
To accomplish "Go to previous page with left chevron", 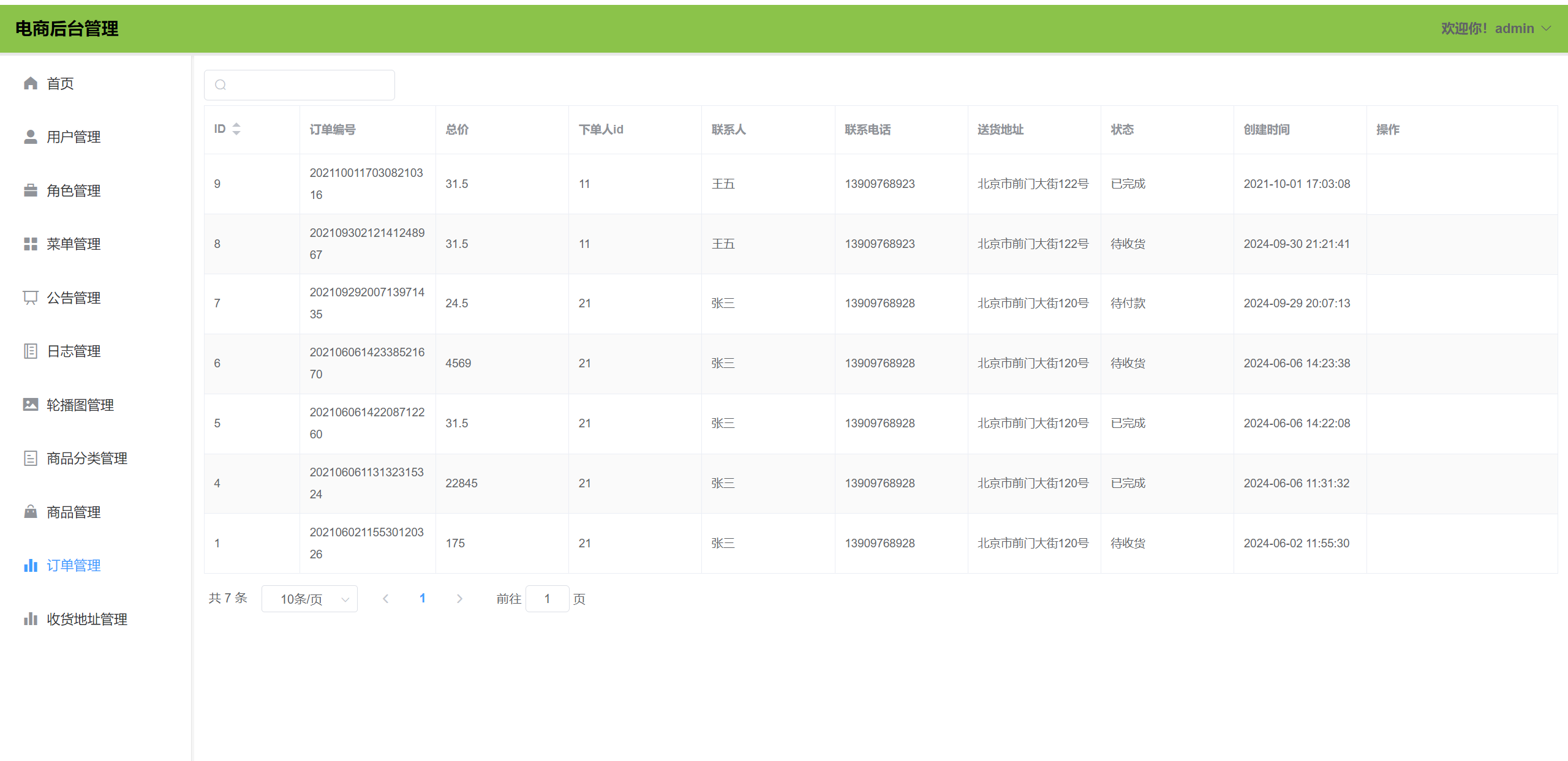I will pyautogui.click(x=385, y=599).
